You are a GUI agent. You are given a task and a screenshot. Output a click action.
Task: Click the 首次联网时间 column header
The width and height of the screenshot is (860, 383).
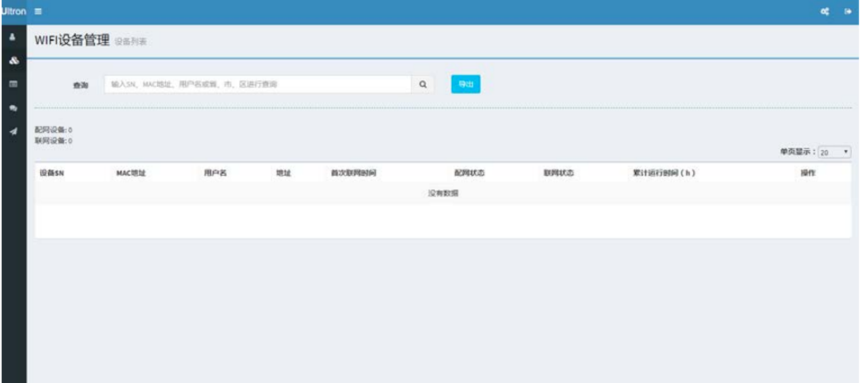point(353,173)
